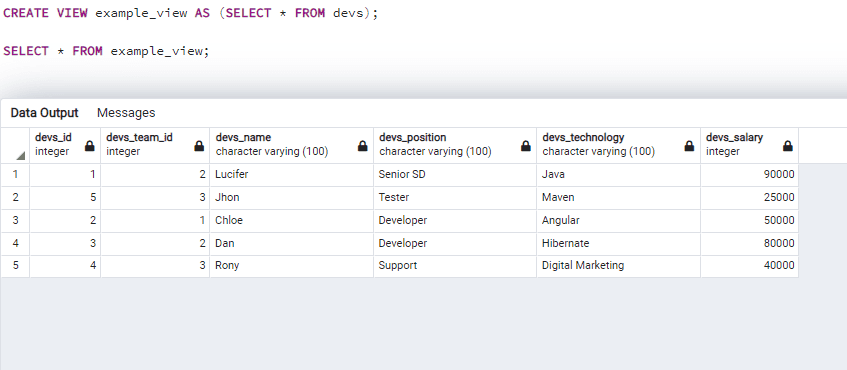
Task: Select row number 2 header
Action: pos(15,198)
